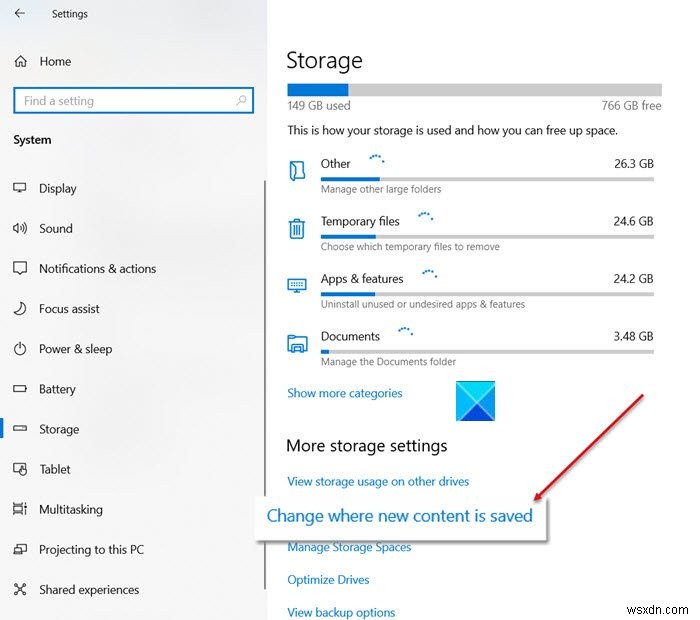Click the search magnifier icon

[x=241, y=100]
